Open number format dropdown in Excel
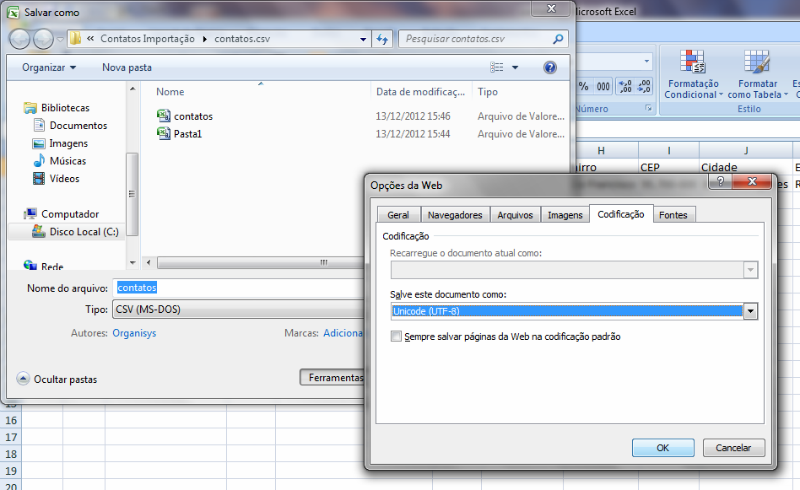Viewport: 800px width, 490px height. pos(646,61)
